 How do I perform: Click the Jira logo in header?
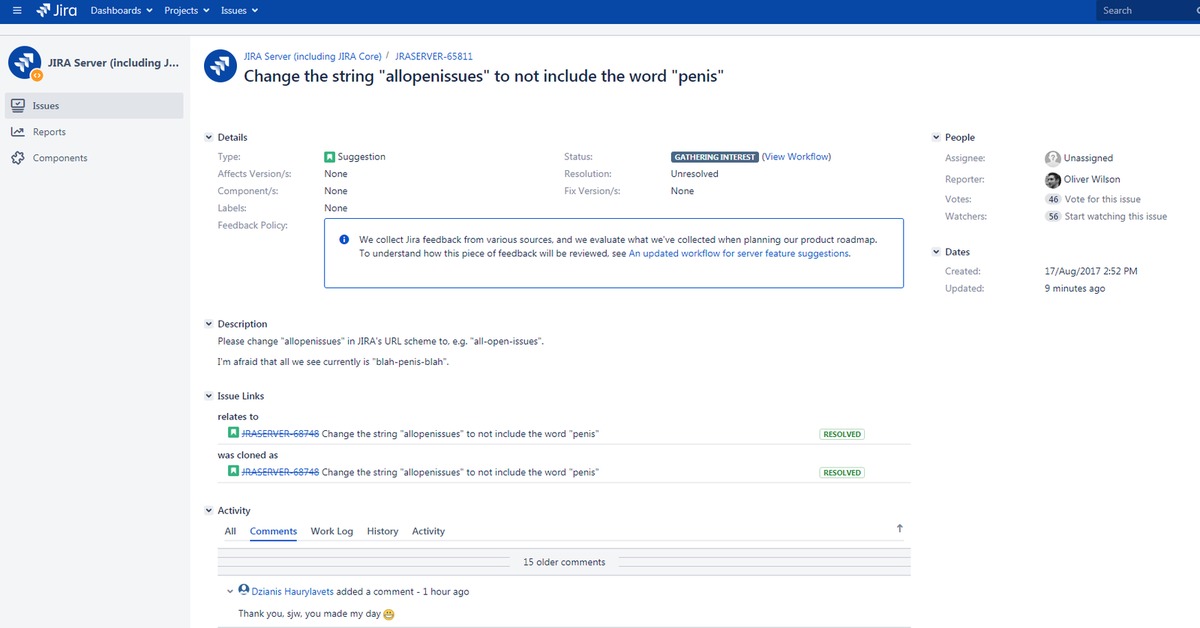[x=57, y=11]
